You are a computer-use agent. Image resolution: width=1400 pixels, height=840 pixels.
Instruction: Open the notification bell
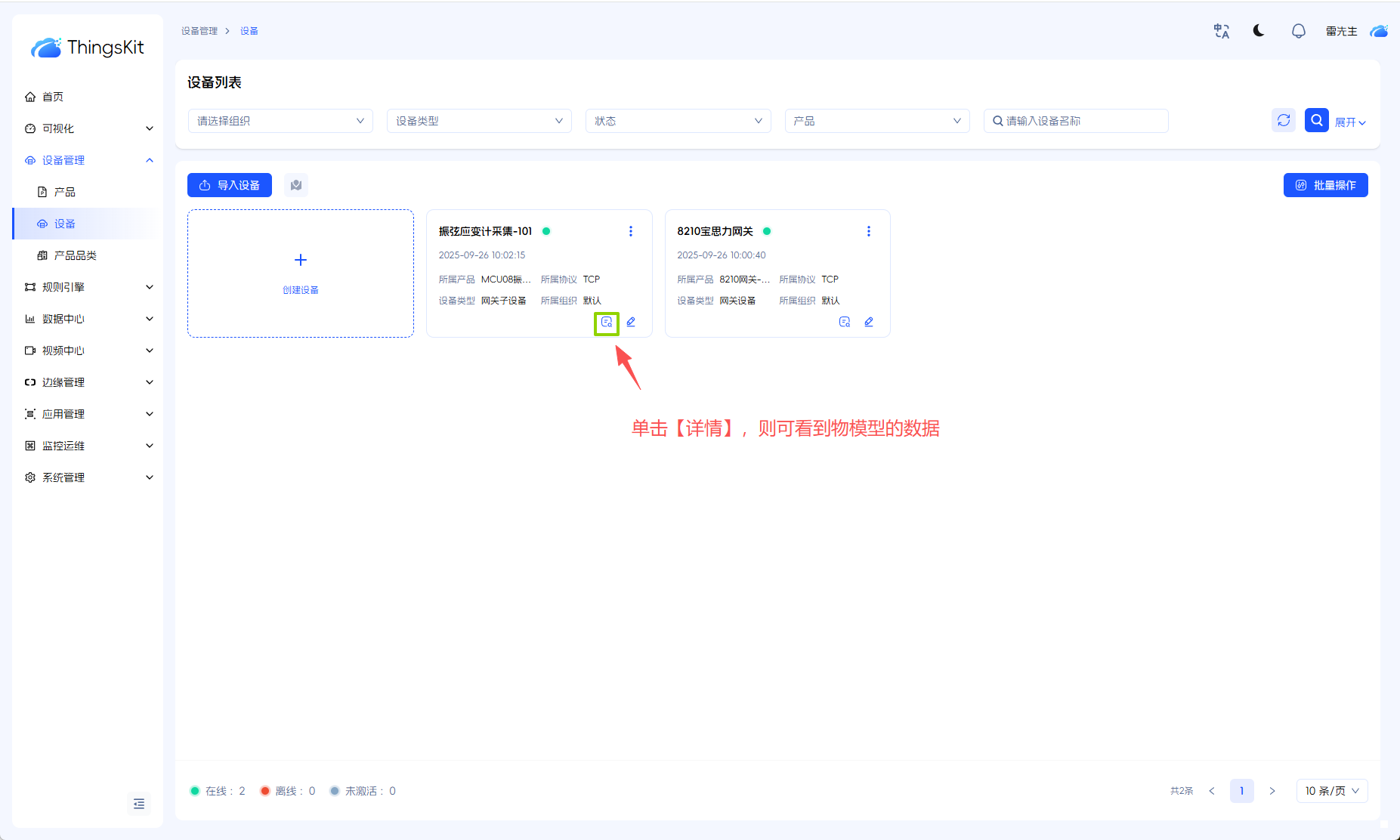[x=1298, y=31]
